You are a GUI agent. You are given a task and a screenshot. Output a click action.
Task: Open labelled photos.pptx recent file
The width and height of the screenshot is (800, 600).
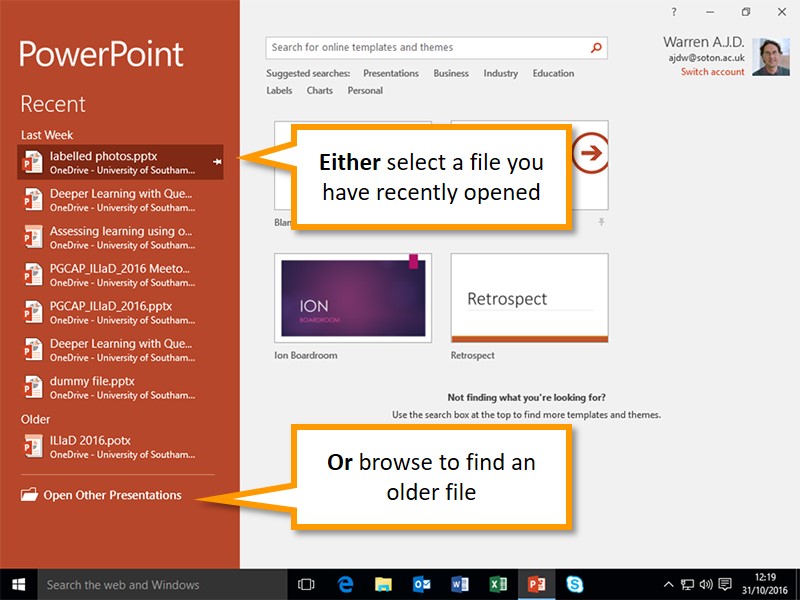coord(120,162)
